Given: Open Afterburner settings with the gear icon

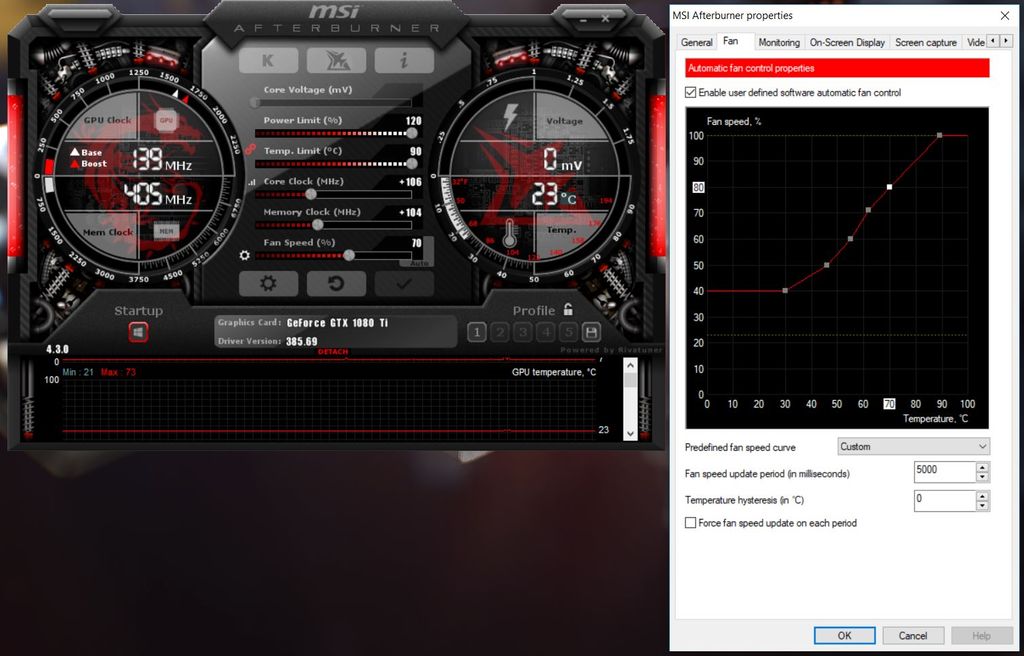Looking at the screenshot, I should [x=267, y=283].
